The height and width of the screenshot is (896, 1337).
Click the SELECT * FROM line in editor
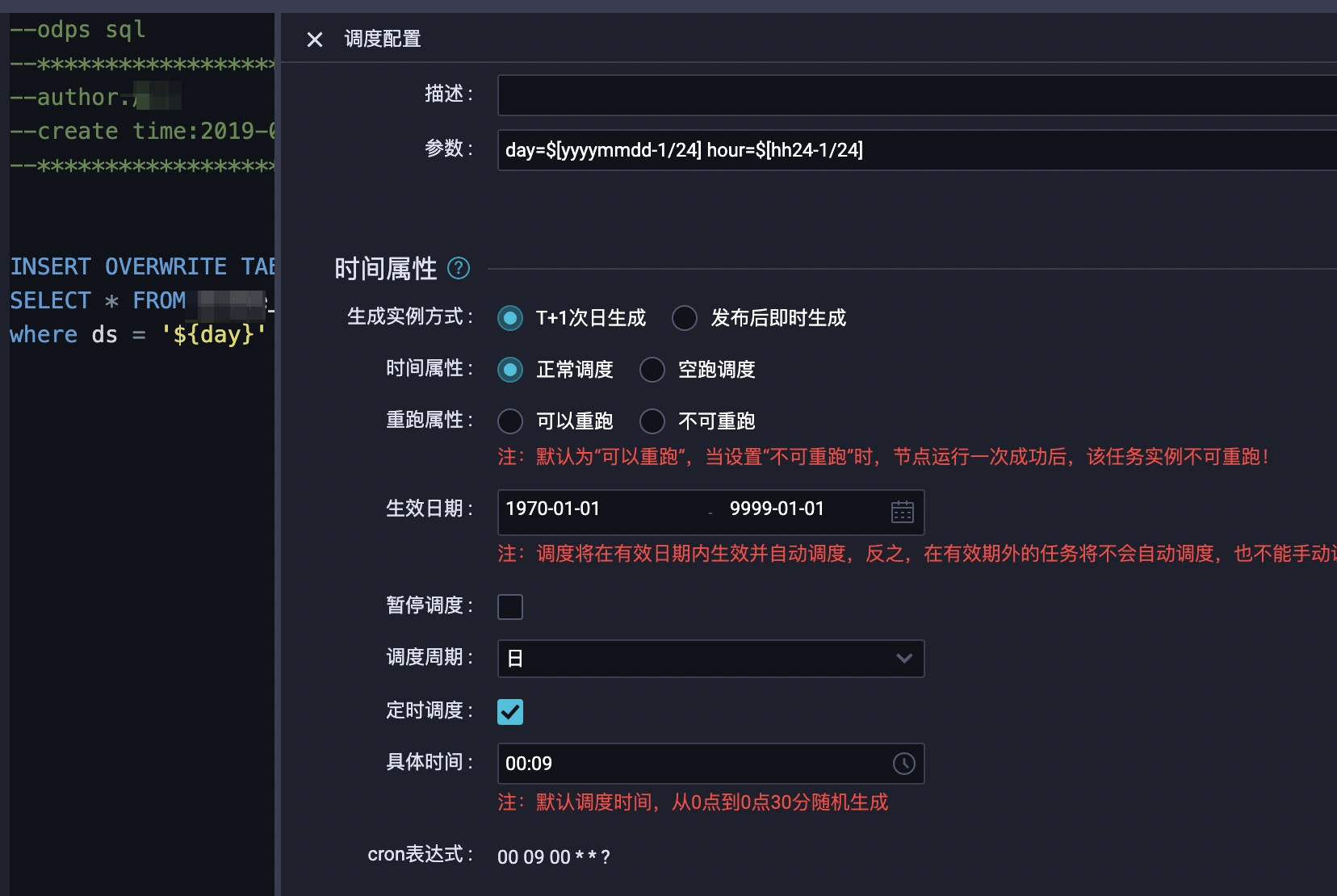pos(143,300)
